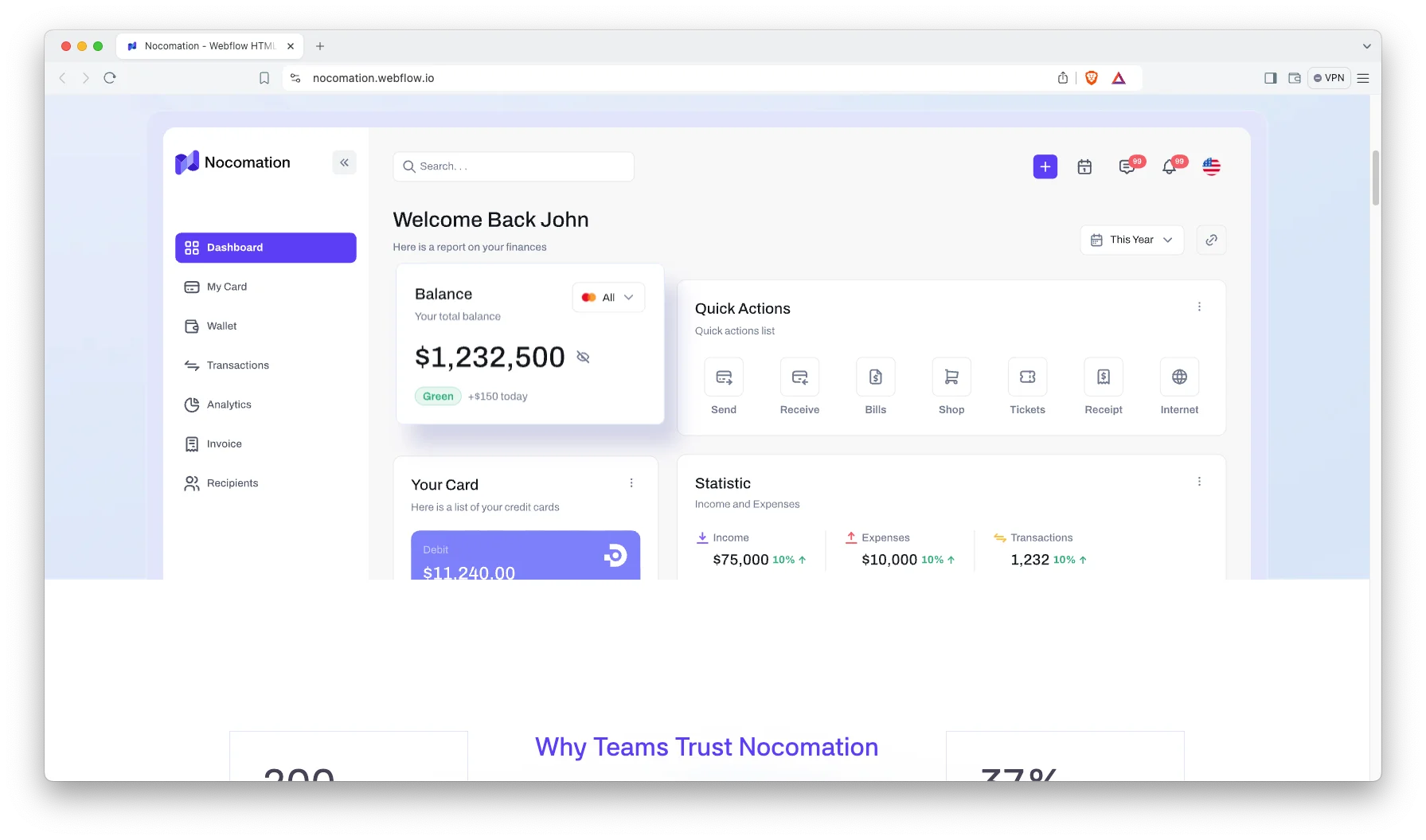Go to Transactions in sidebar
This screenshot has height=840, width=1426.
pos(237,365)
